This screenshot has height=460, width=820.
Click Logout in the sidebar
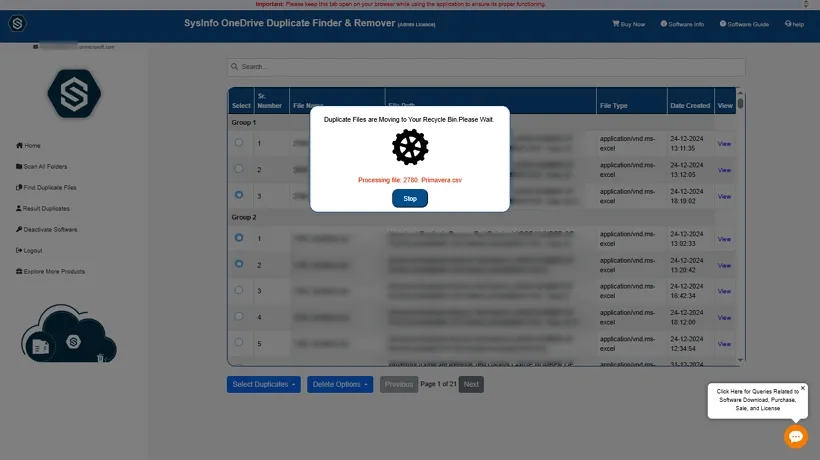pos(29,250)
